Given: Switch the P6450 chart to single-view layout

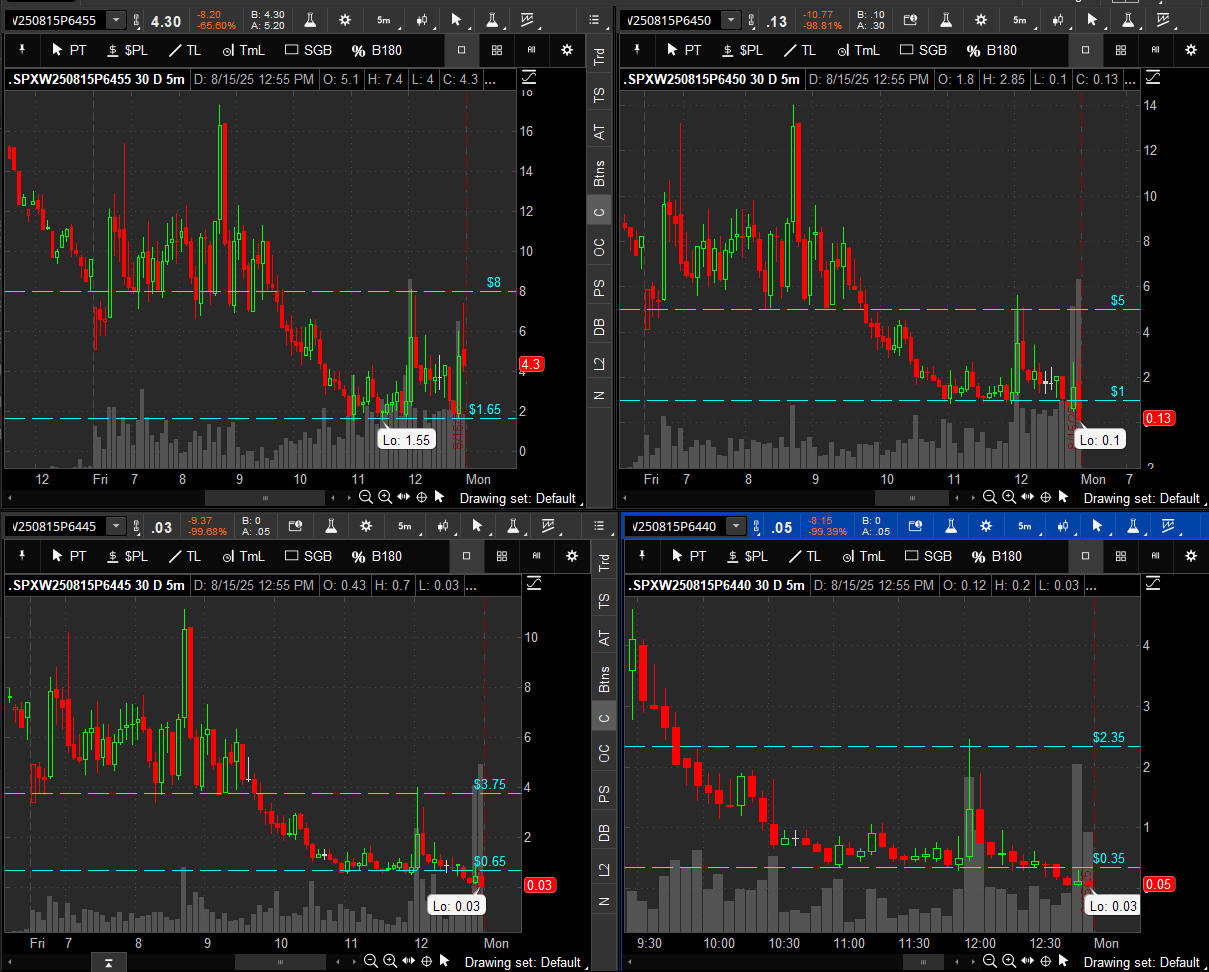Looking at the screenshot, I should pos(1086,49).
